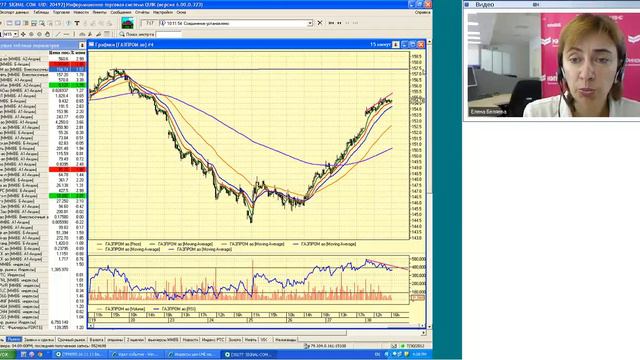Click the landscape picture icon in toolbar
This screenshot has height=360, width=640.
127,23
